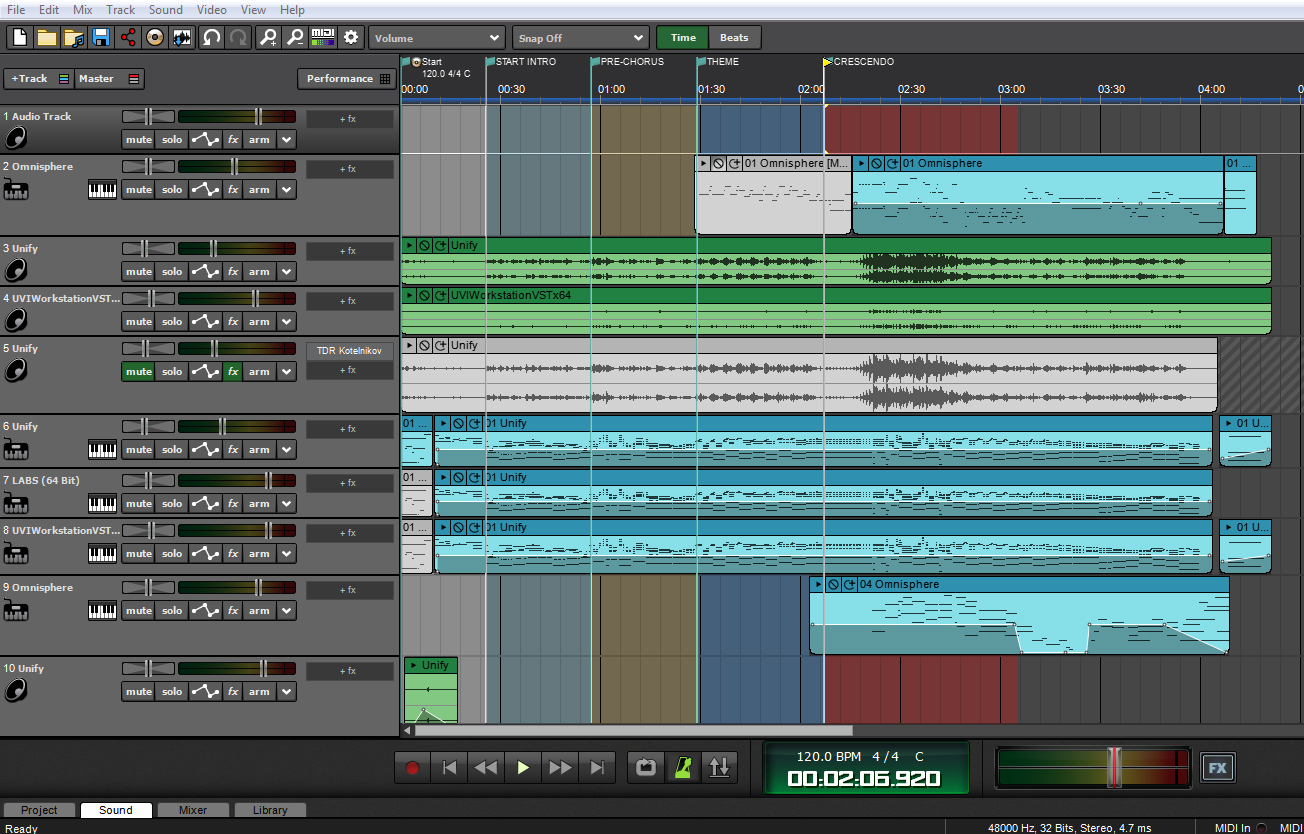The image size is (1304, 834).
Task: Save the project with the floppy disk icon
Action: 100,38
